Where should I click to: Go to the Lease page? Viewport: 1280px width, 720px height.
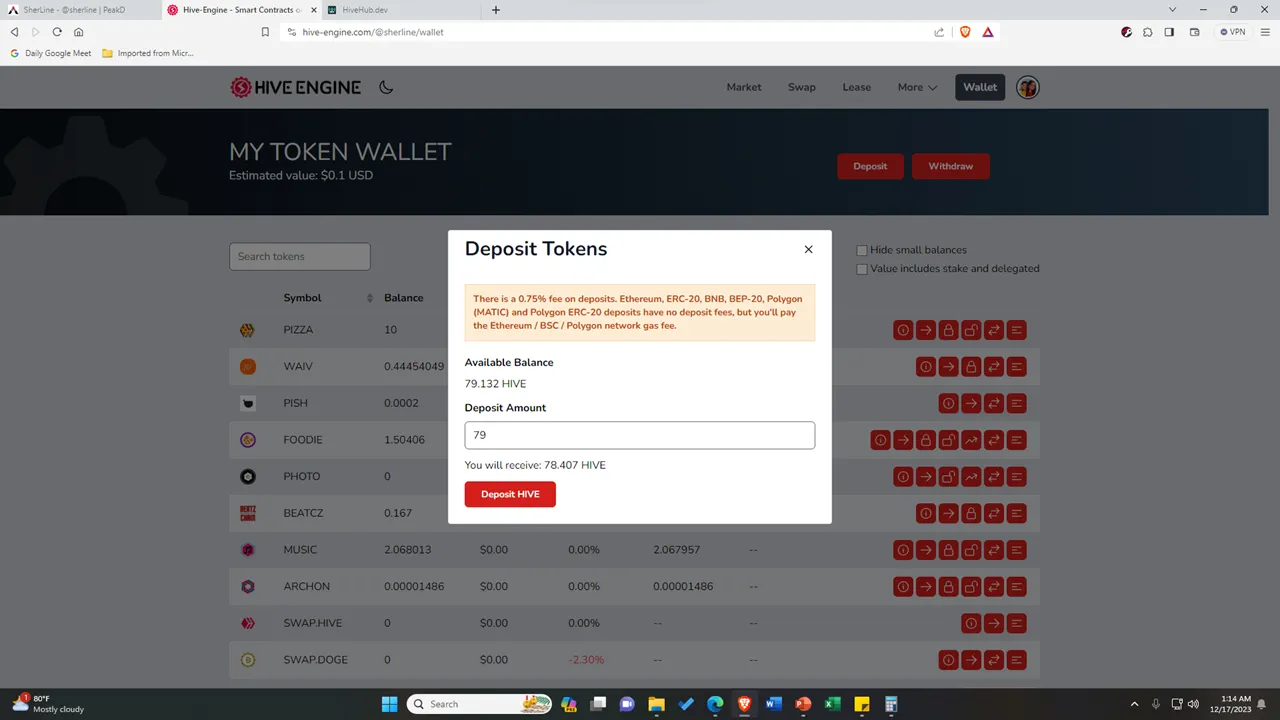[857, 87]
